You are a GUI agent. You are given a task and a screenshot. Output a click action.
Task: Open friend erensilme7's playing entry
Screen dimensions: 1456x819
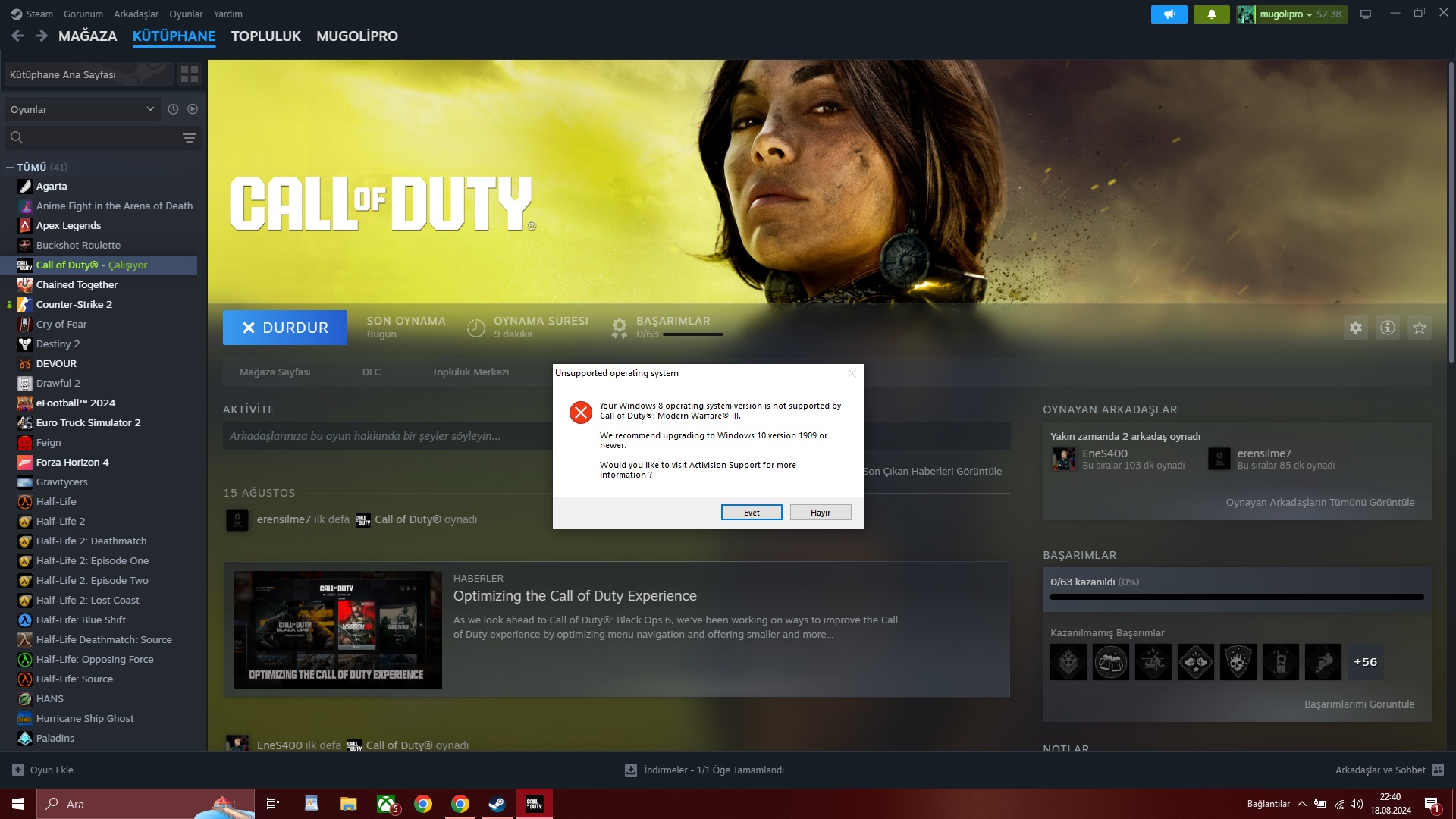click(x=1272, y=459)
